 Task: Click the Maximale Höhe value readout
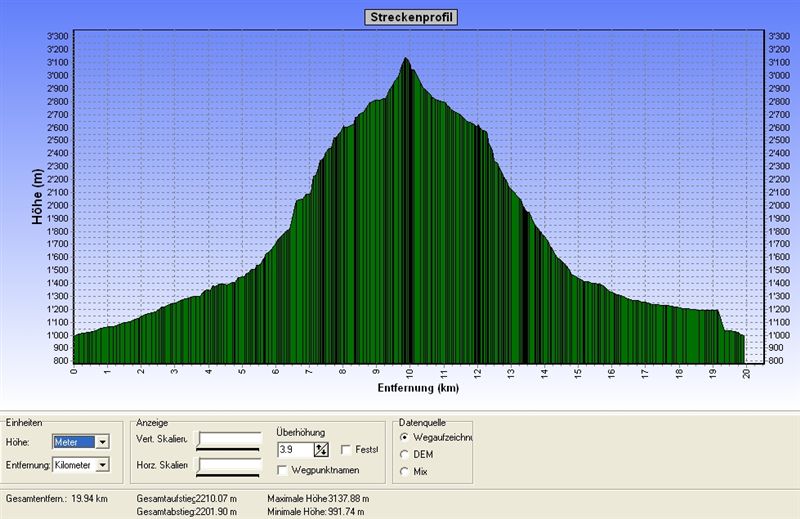[348, 497]
